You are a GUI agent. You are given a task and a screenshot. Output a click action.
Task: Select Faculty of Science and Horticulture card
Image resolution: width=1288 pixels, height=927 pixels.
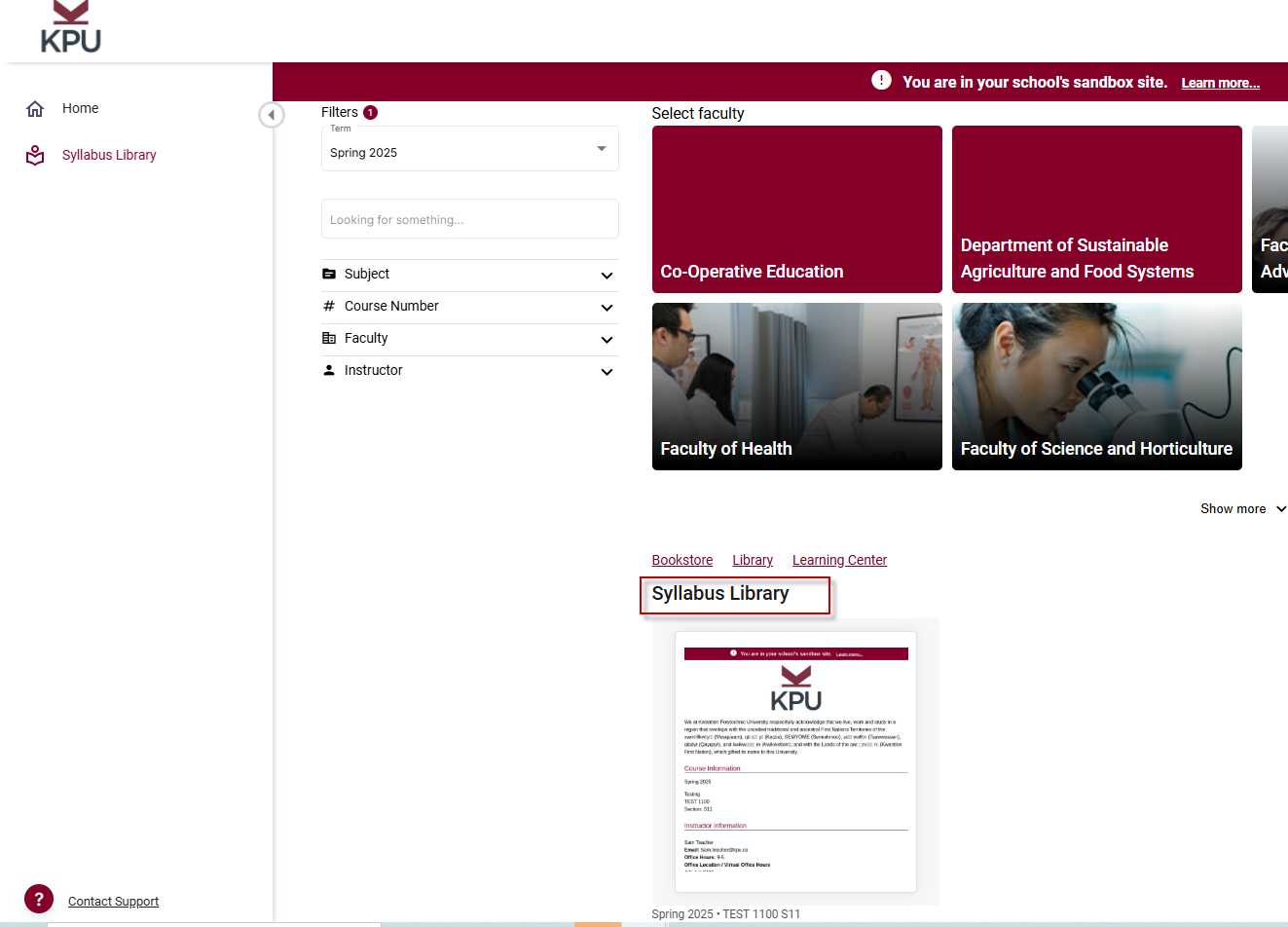1097,387
